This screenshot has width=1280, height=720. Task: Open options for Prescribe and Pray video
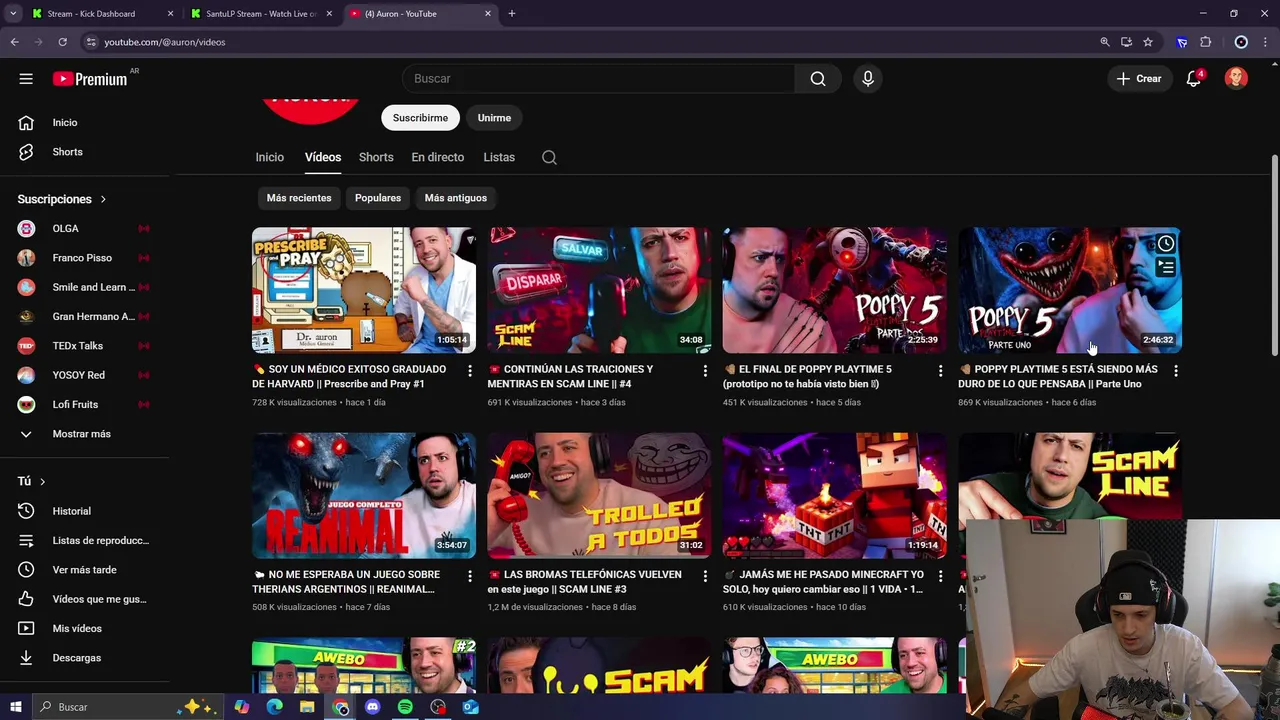click(x=469, y=371)
